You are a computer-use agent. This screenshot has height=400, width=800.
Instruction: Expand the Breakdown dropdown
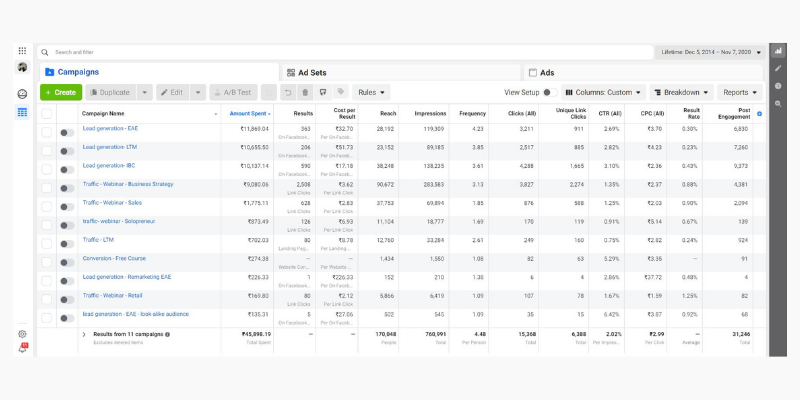click(x=680, y=92)
